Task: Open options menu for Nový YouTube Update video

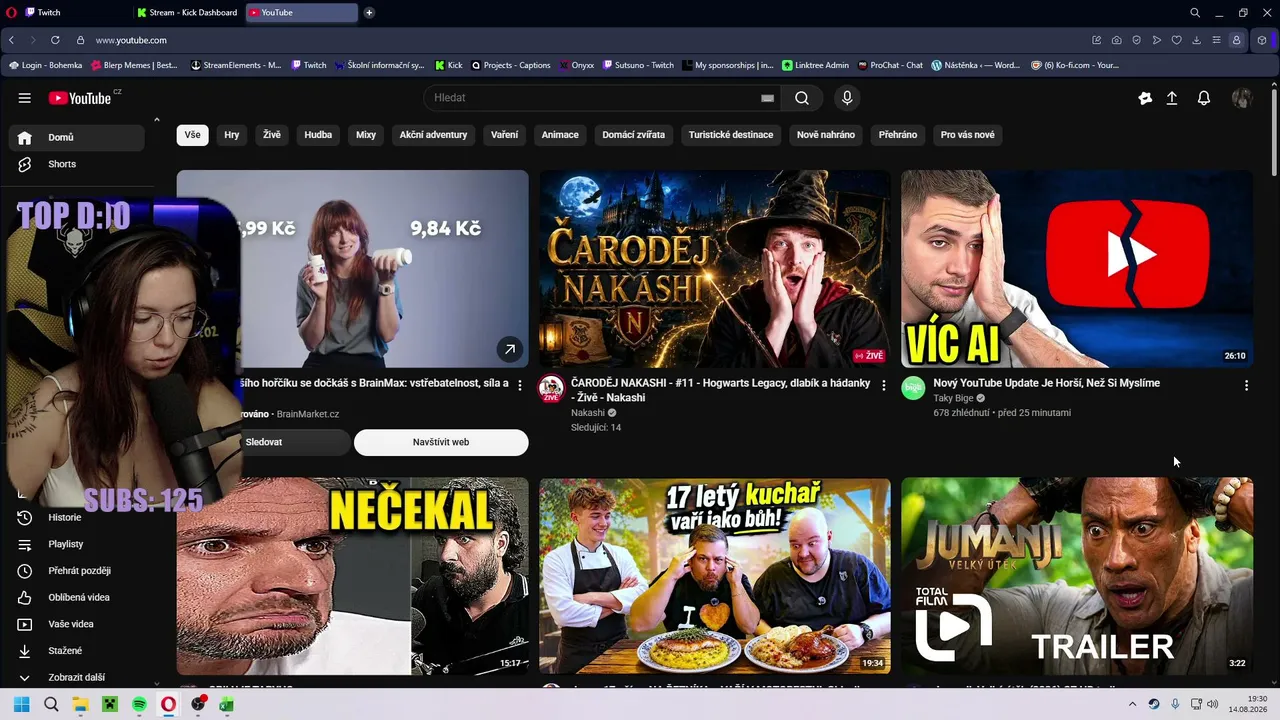Action: (x=1246, y=385)
